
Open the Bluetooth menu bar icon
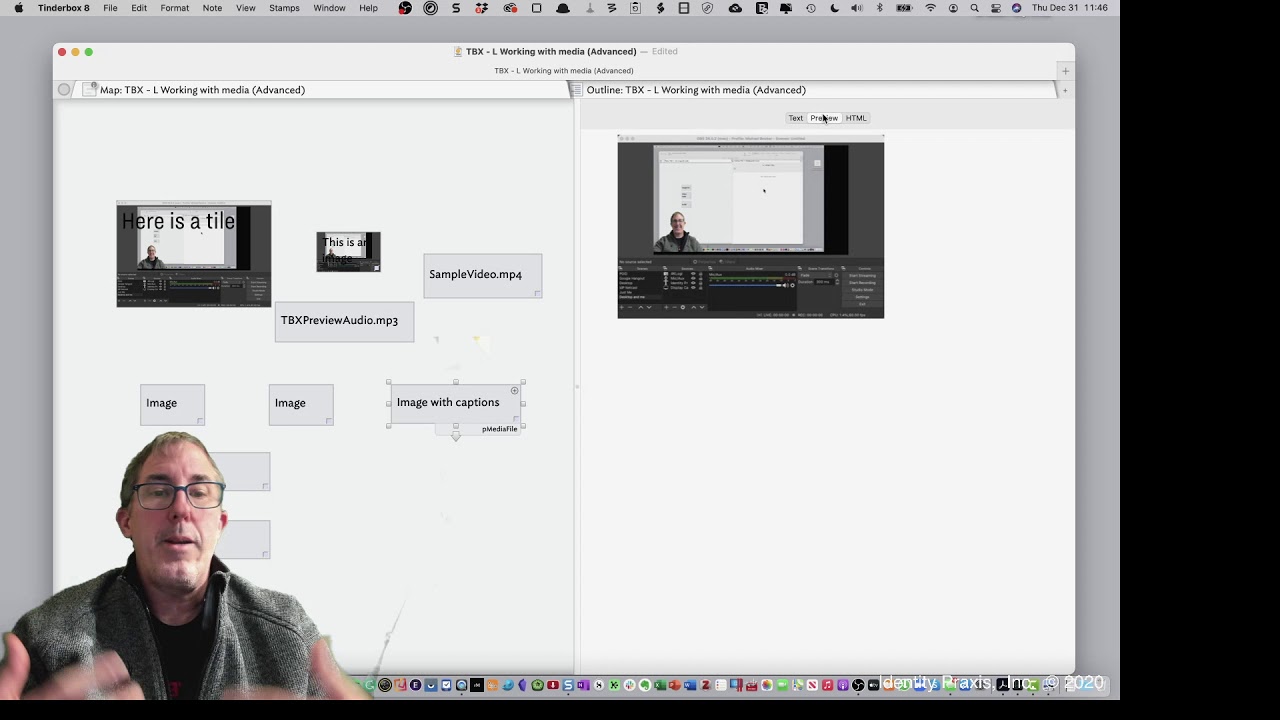[880, 8]
